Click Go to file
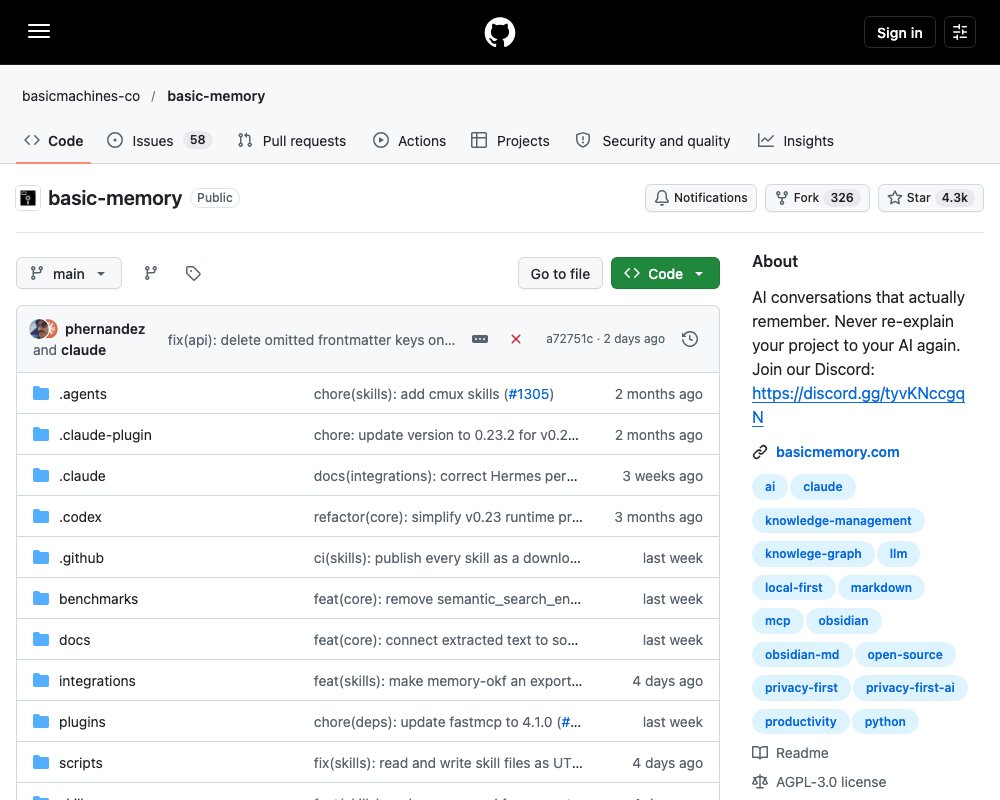 pyautogui.click(x=560, y=273)
